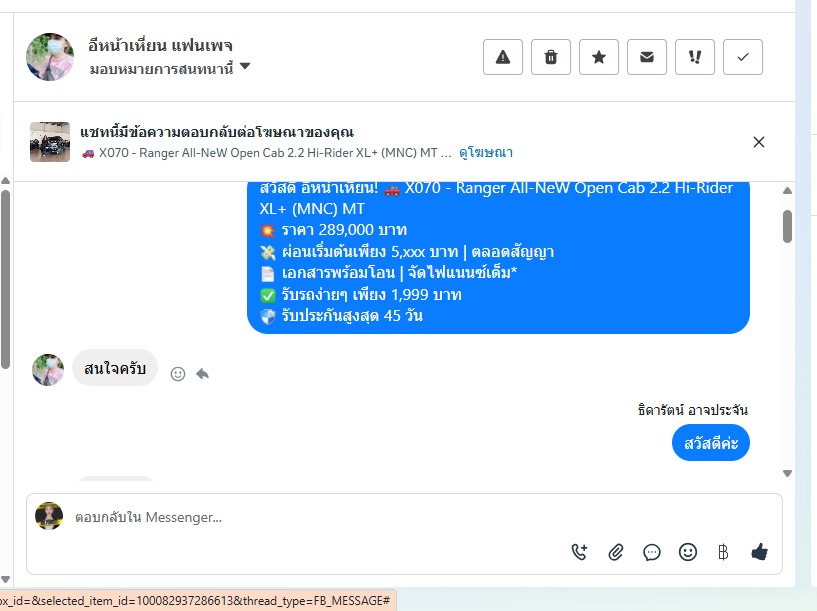Screen dimensions: 817x611
Task: Mark conversation as spam with warning icon
Action: (x=502, y=57)
